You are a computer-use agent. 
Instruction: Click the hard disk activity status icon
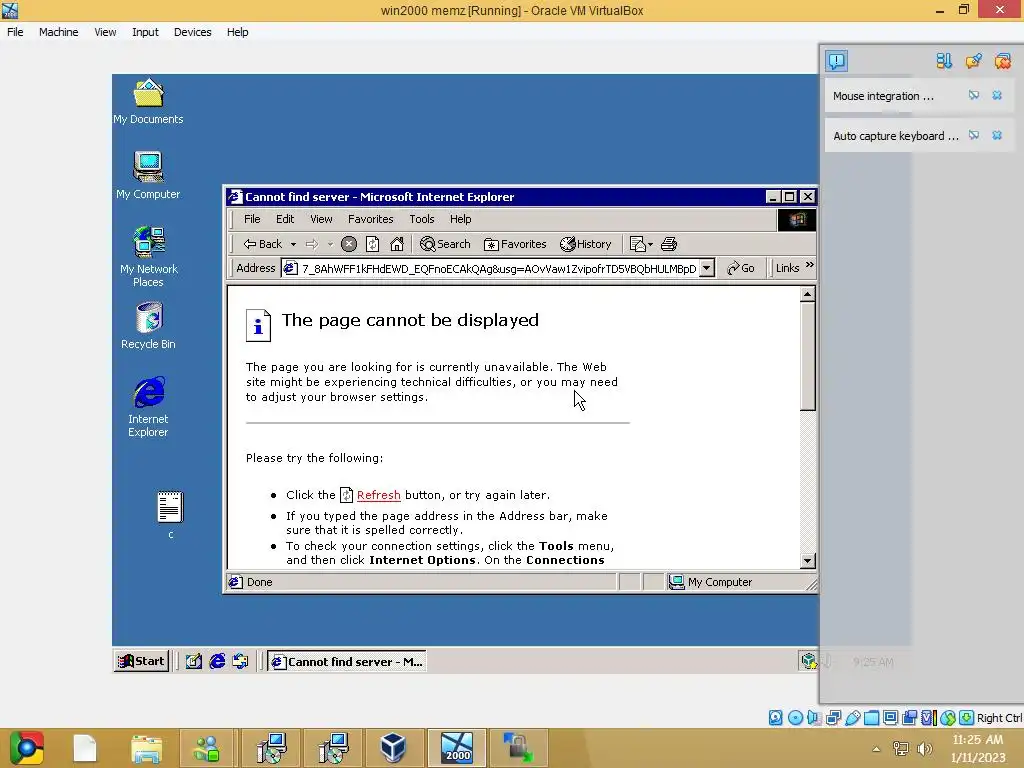click(x=775, y=718)
